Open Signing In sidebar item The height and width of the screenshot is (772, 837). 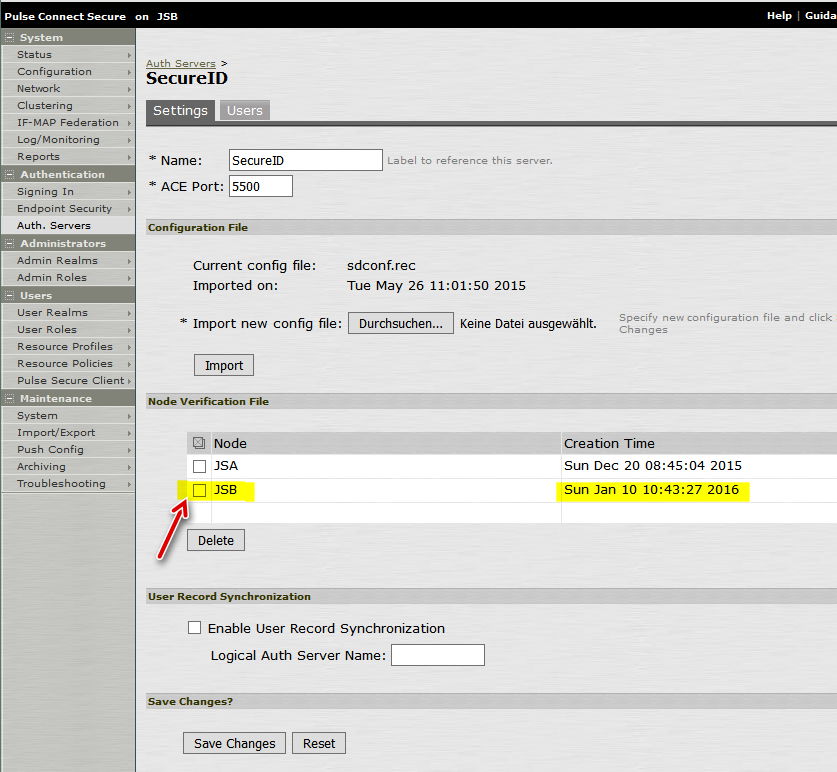pyautogui.click(x=68, y=192)
